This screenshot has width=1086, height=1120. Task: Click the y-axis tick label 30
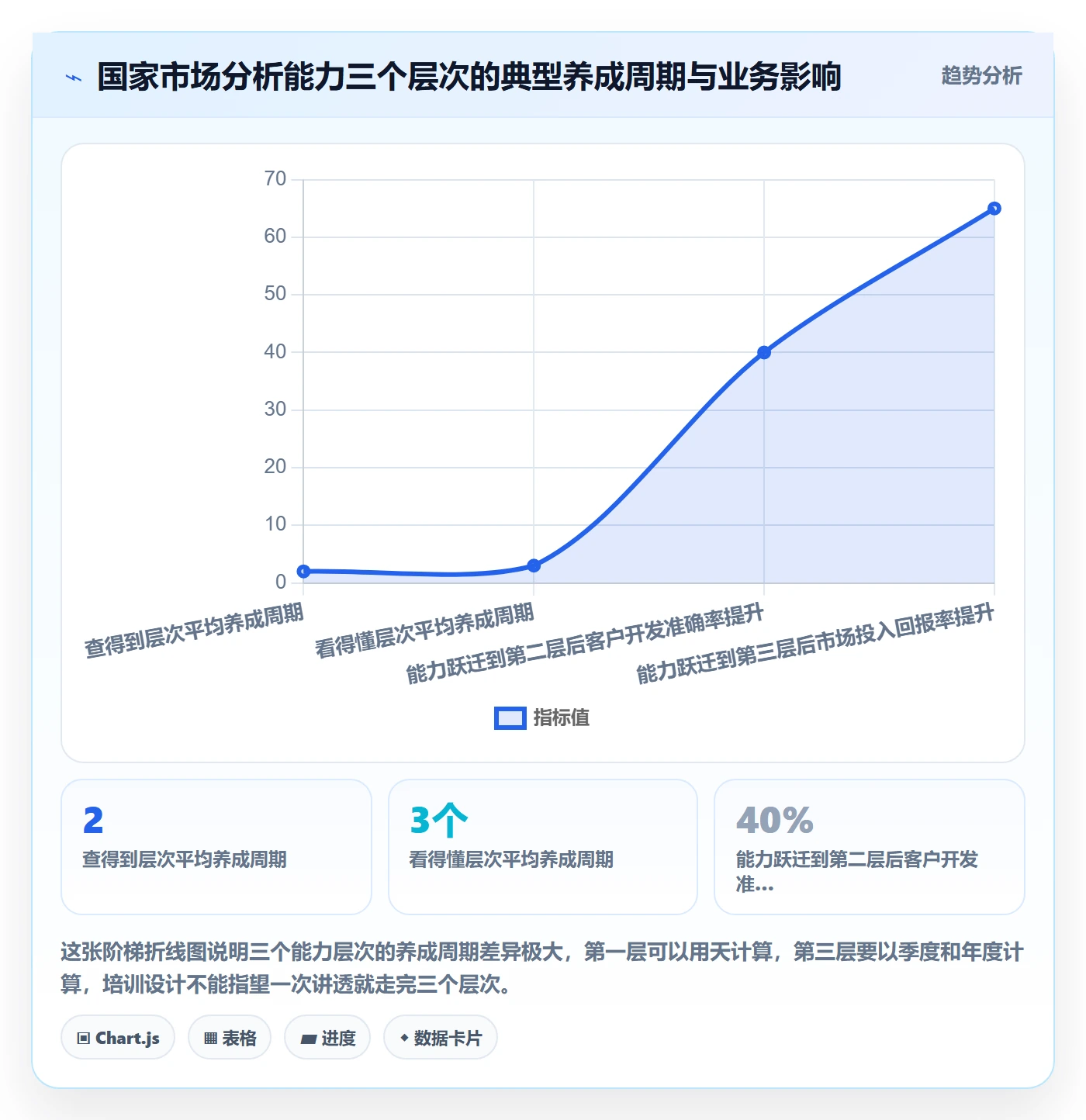coord(275,410)
